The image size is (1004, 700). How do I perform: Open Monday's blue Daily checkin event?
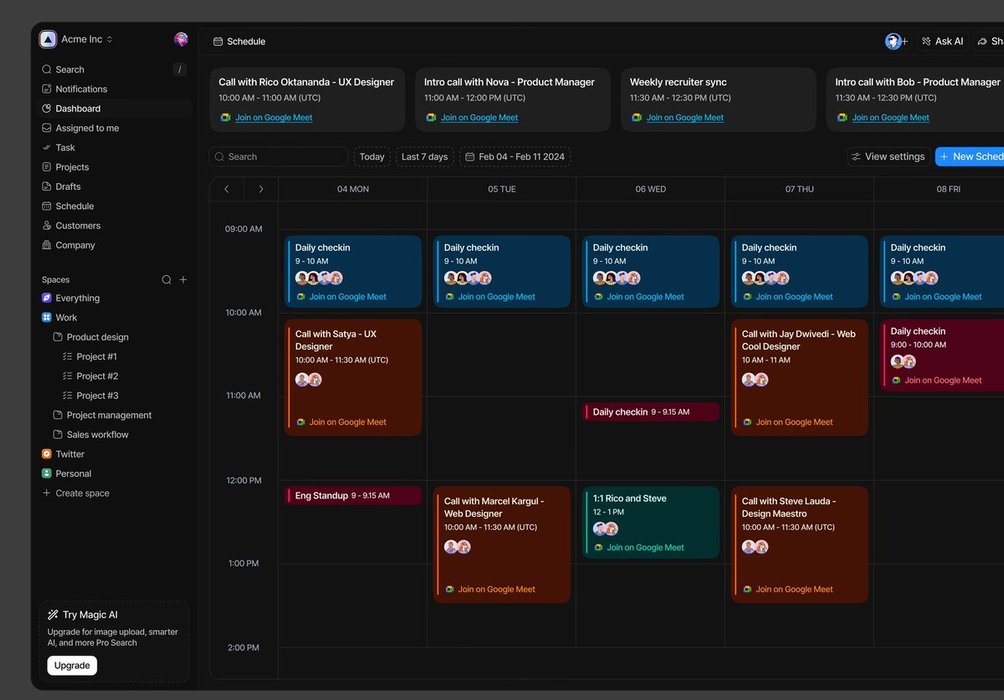(353, 272)
